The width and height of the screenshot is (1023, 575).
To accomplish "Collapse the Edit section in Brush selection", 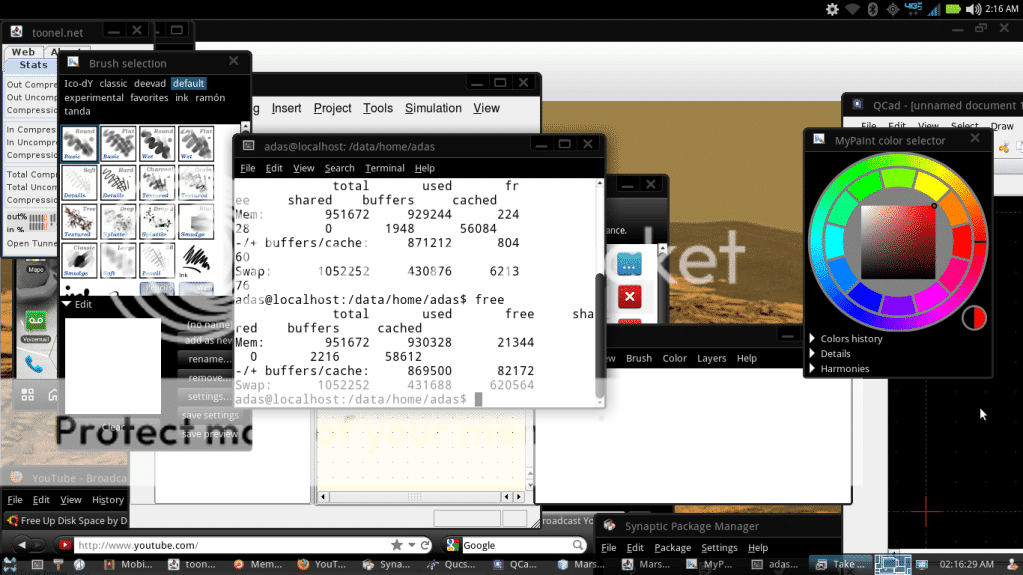I will point(67,304).
